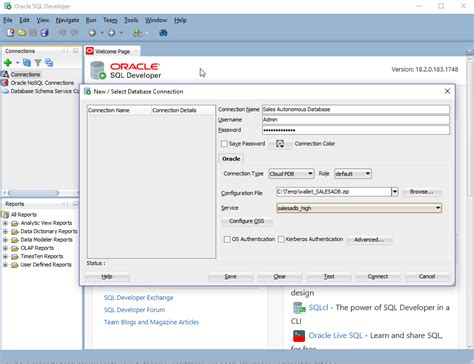
Task: Click the Connections panel horizontal scrollbar
Action: (x=33, y=193)
